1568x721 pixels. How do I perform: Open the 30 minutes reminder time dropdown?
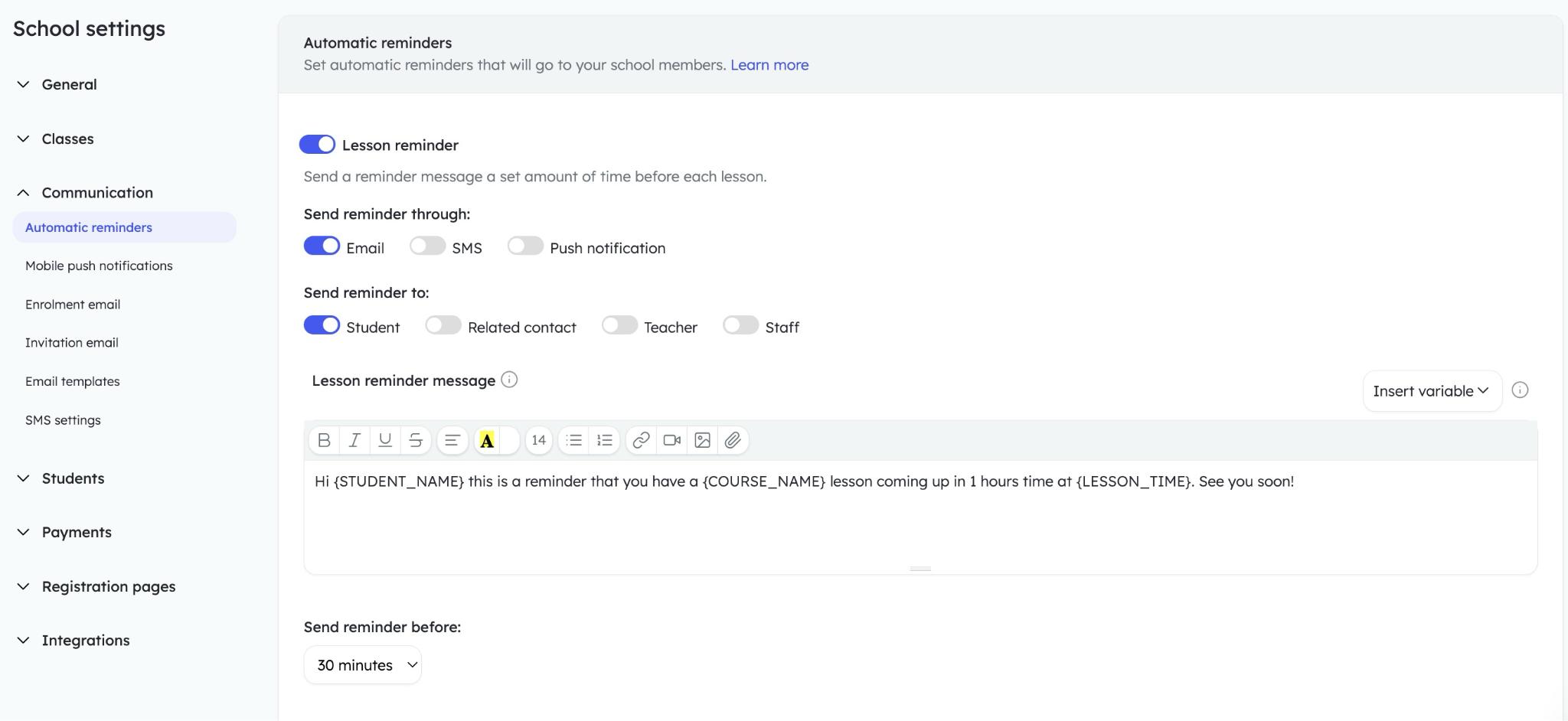[x=363, y=665]
